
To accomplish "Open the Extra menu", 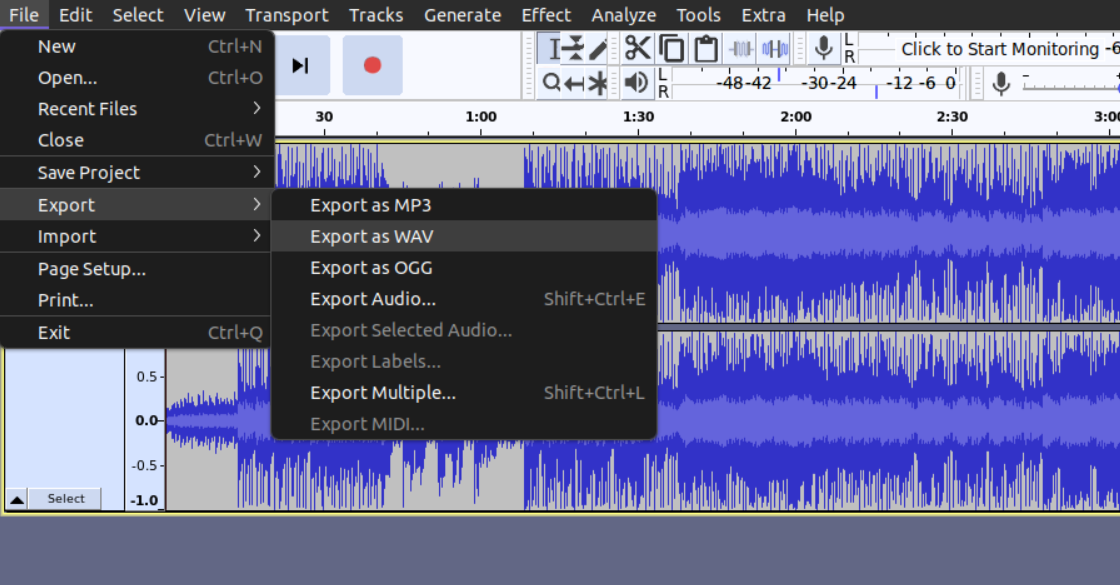I will (764, 15).
